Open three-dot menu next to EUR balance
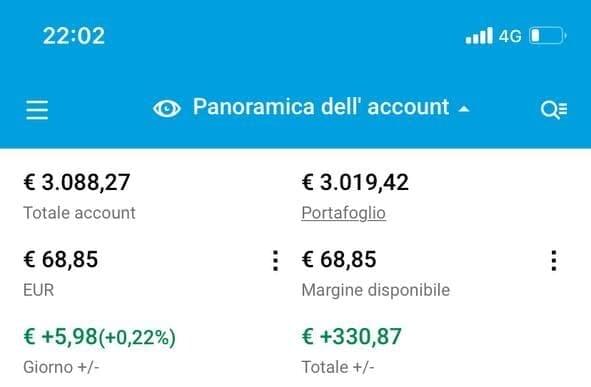 click(x=276, y=260)
